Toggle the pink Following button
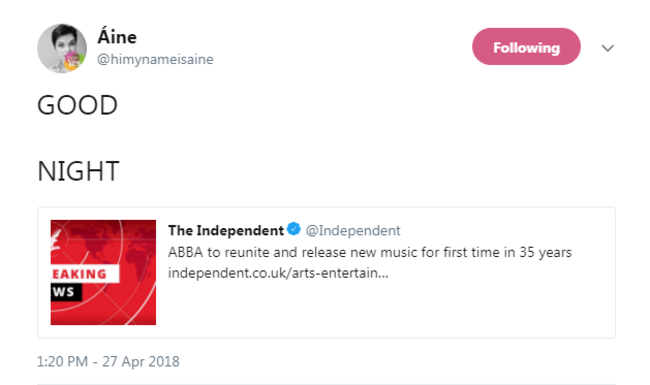 [526, 46]
